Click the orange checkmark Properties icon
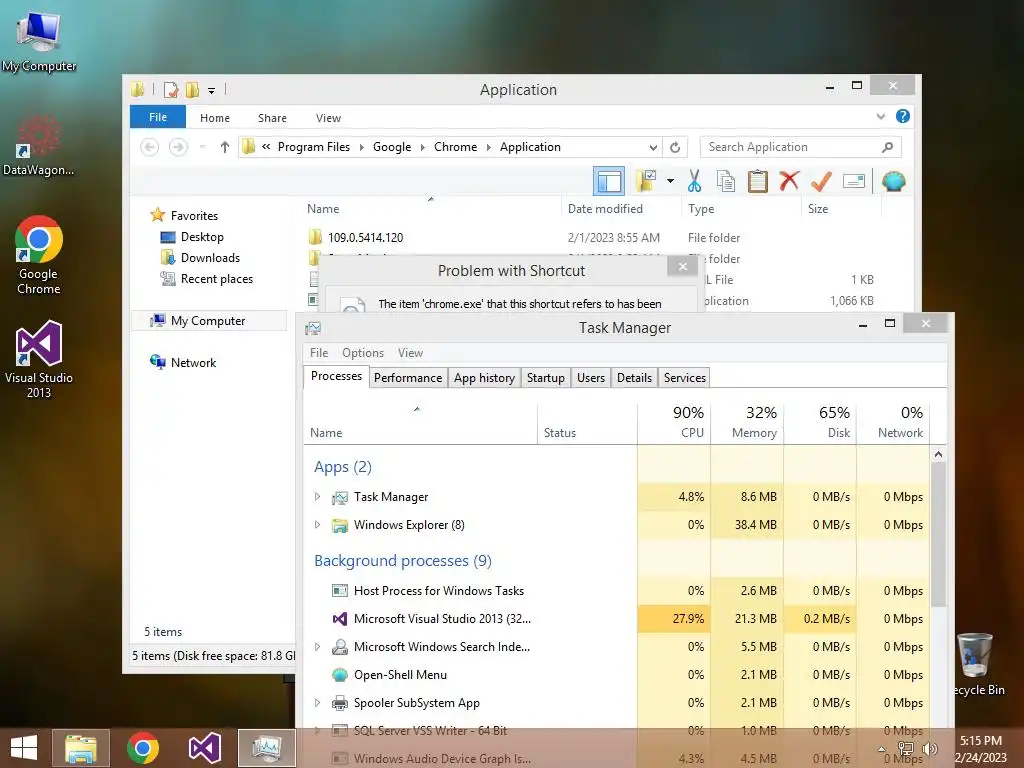The image size is (1024, 768). pyautogui.click(x=821, y=181)
